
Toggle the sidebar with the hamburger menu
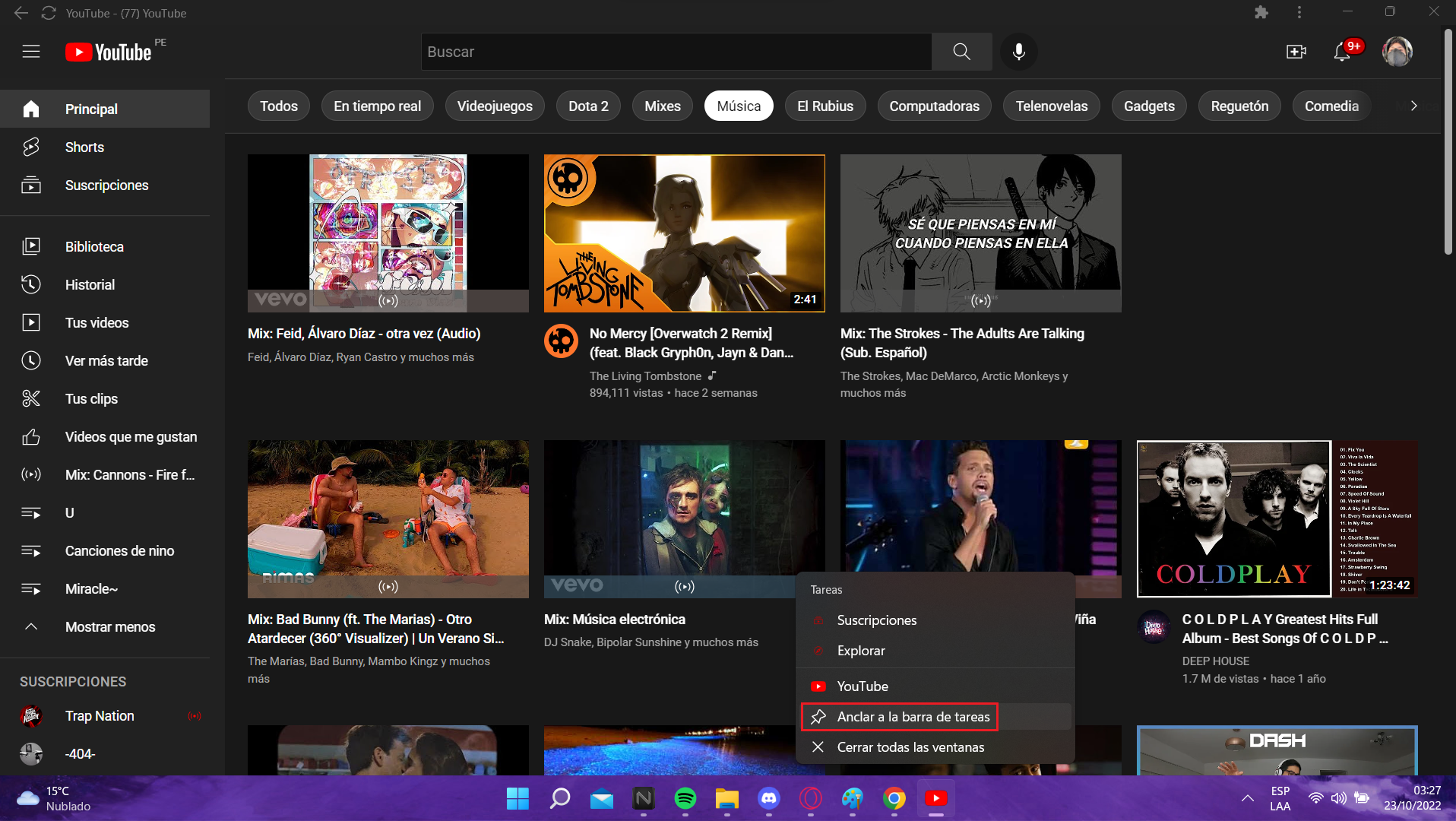(x=31, y=51)
